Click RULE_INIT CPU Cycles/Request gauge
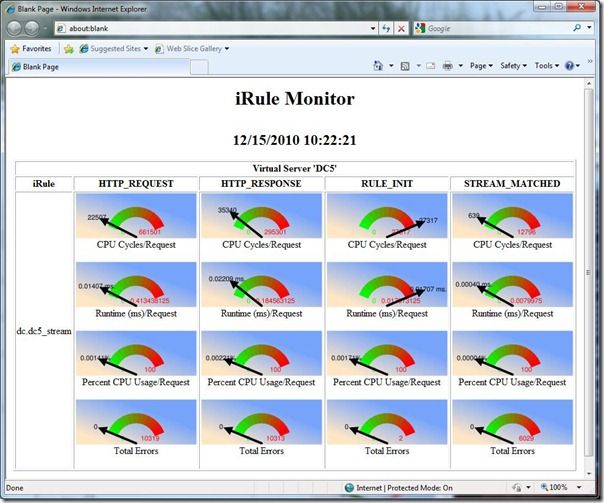The image size is (604, 503). pos(387,216)
